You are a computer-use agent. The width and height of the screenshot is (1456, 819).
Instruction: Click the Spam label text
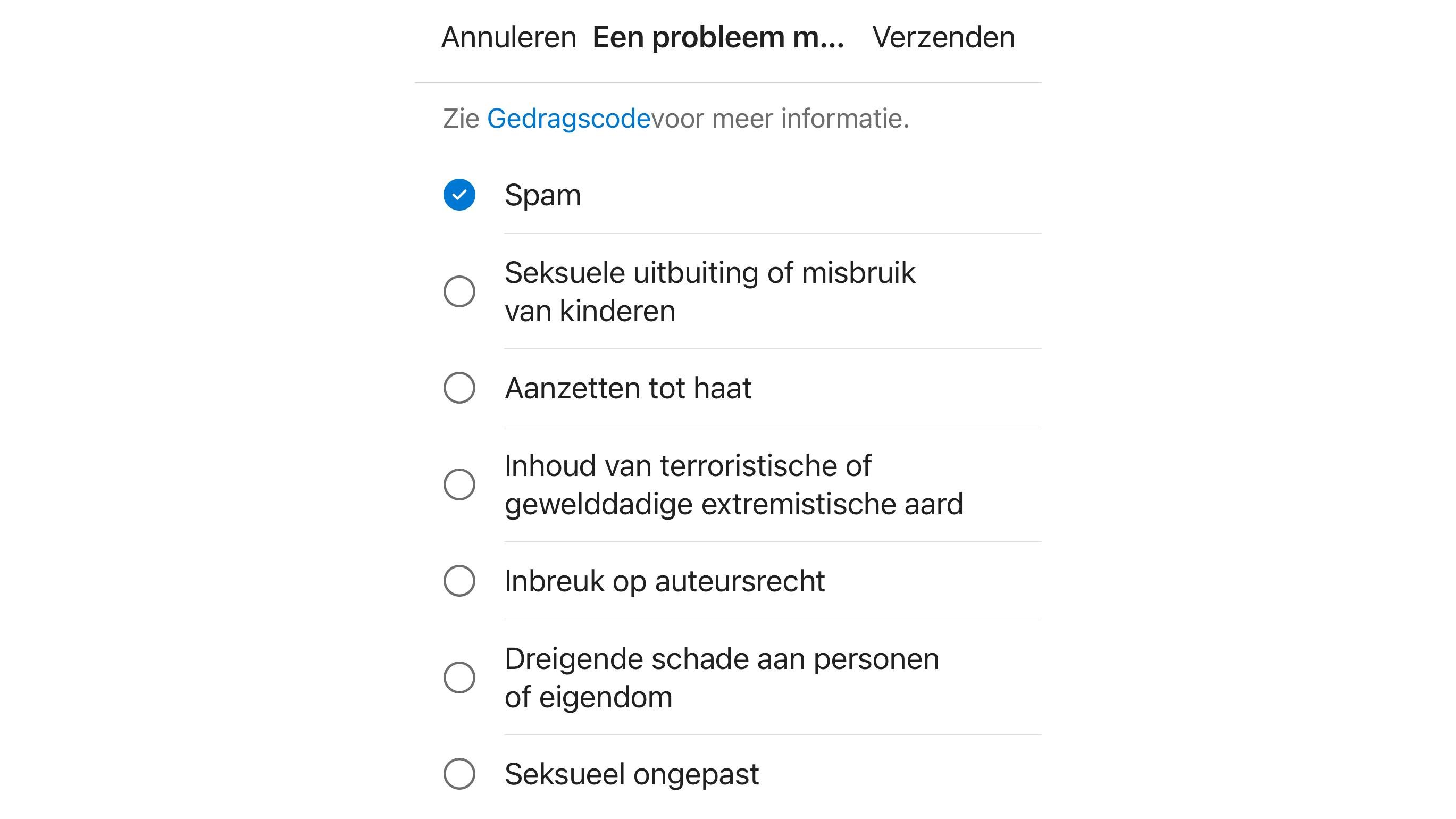pos(543,196)
